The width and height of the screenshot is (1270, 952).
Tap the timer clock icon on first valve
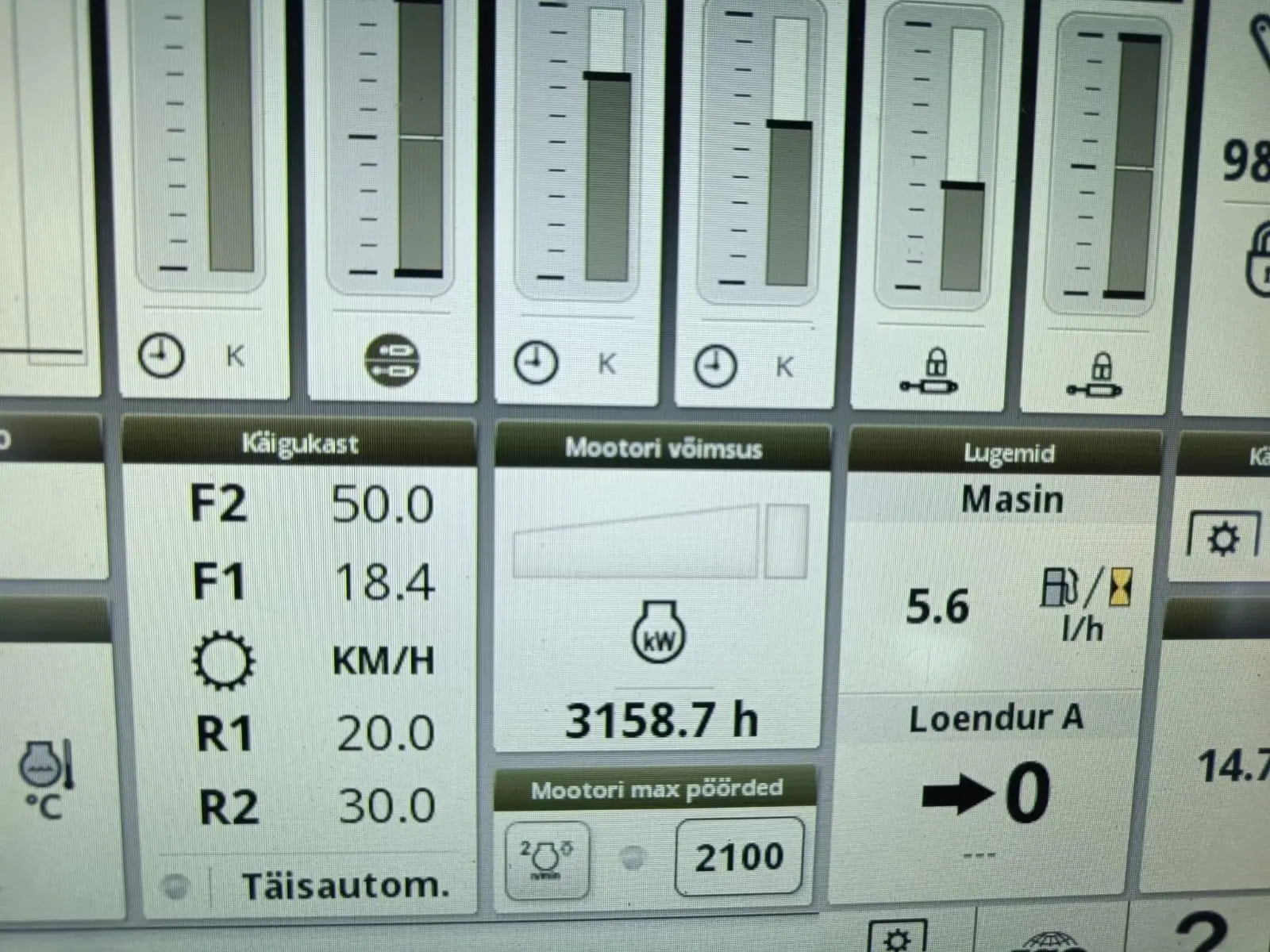(161, 355)
